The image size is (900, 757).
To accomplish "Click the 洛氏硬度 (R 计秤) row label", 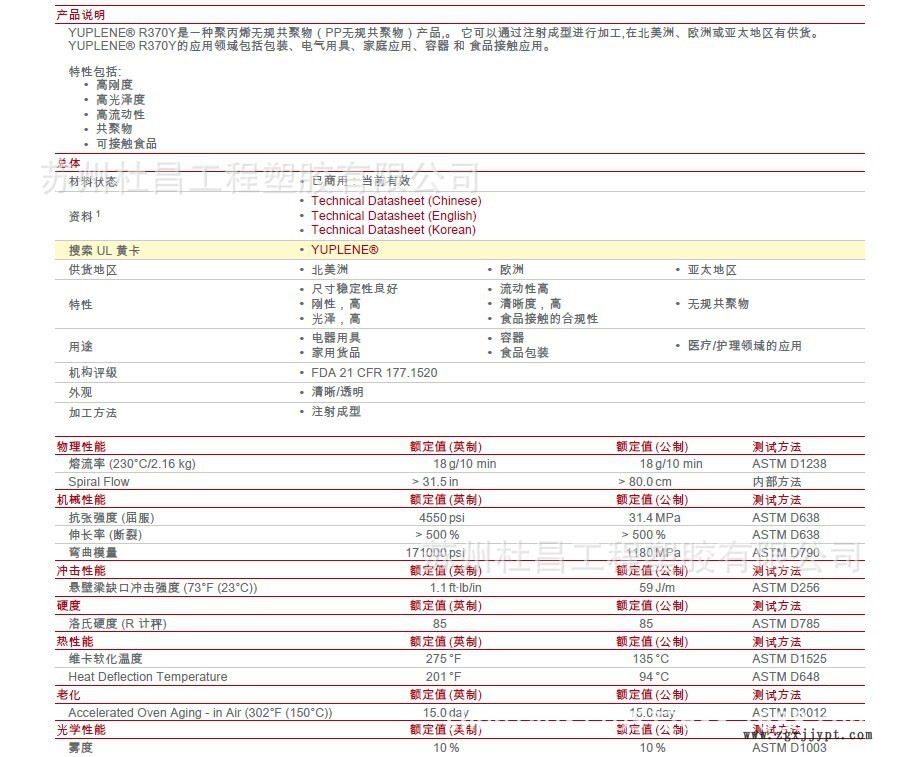I will coord(118,624).
